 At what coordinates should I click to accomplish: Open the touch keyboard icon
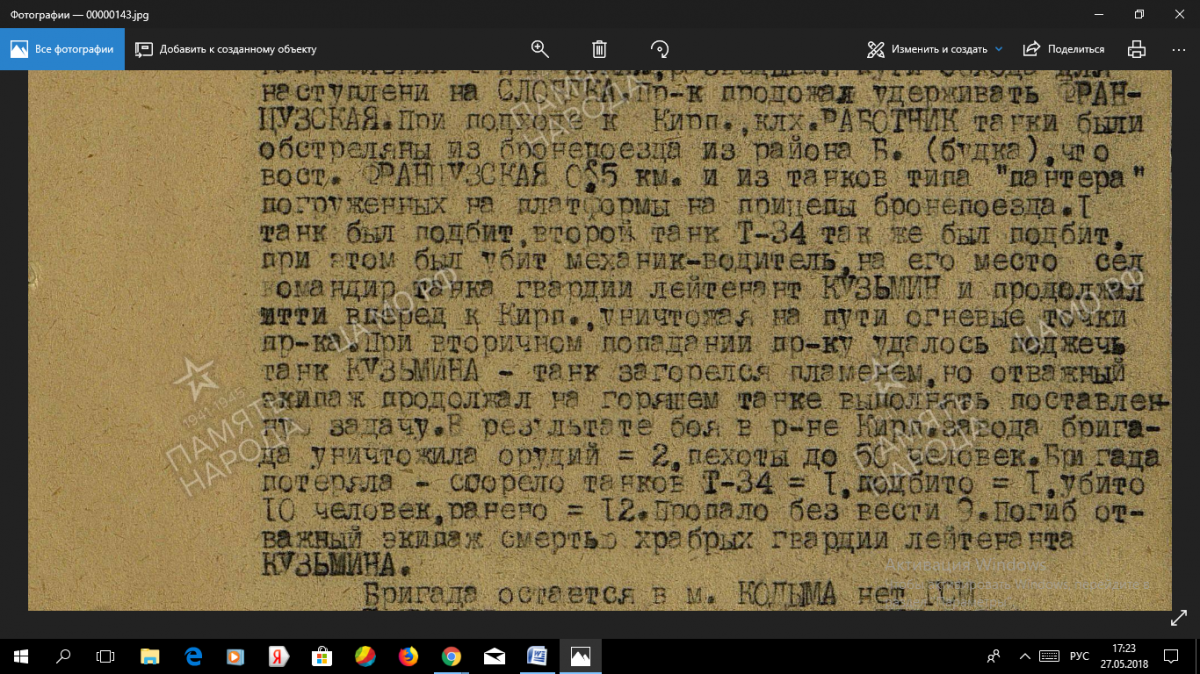click(x=1049, y=656)
